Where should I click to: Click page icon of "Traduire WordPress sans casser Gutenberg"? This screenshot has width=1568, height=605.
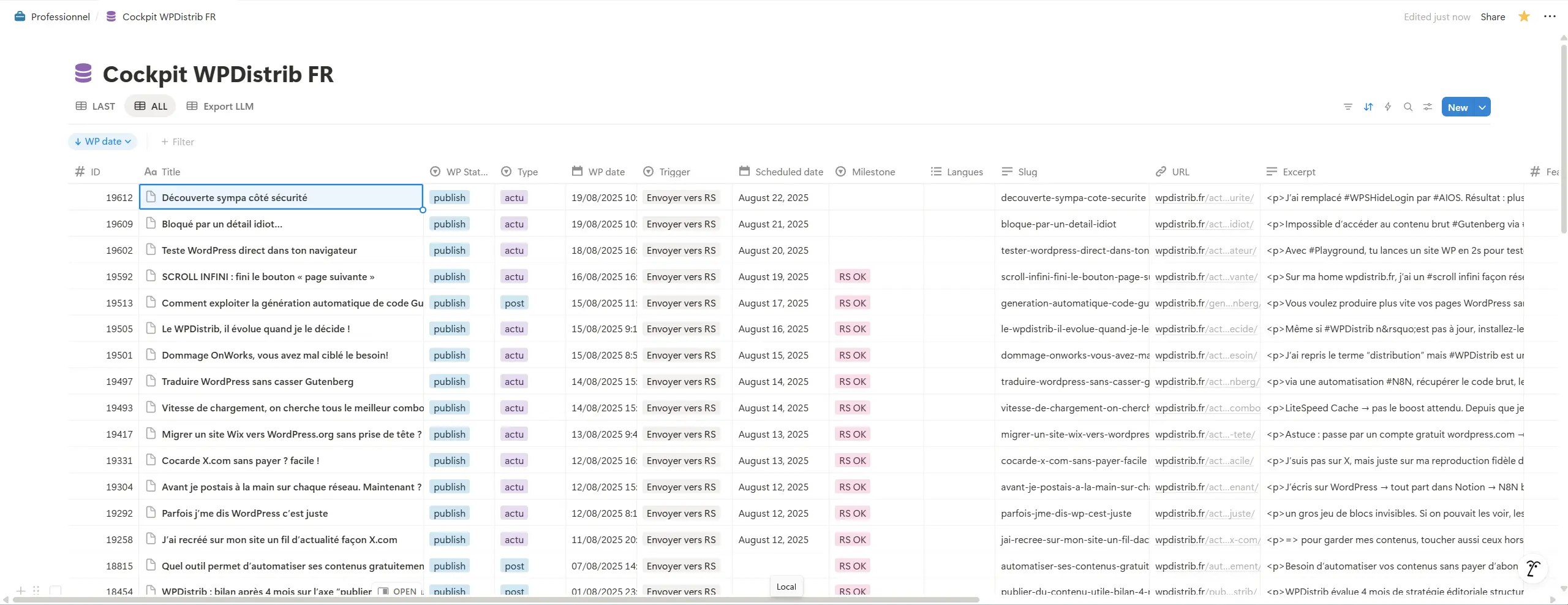(x=151, y=381)
